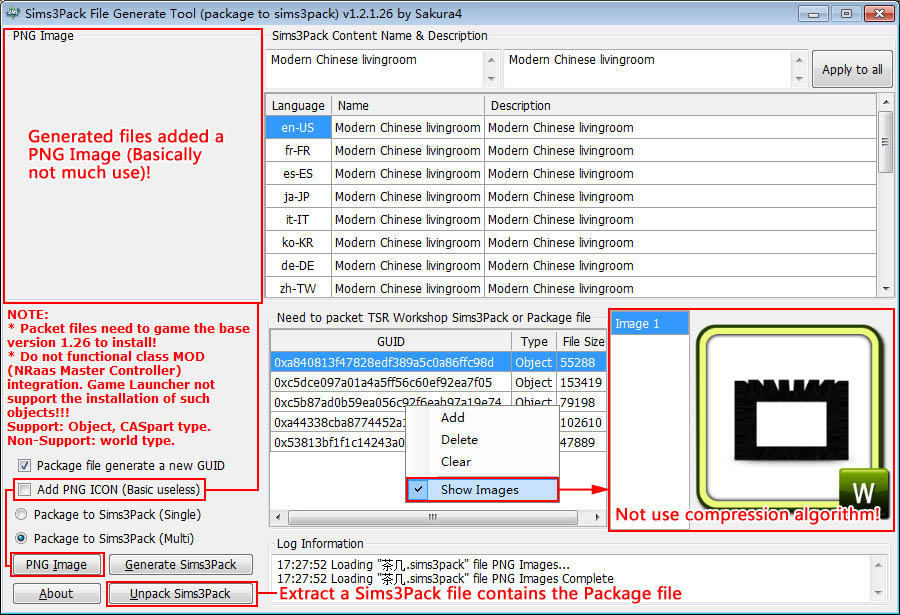Click the Type column header
This screenshot has height=615, width=900.
pos(534,342)
